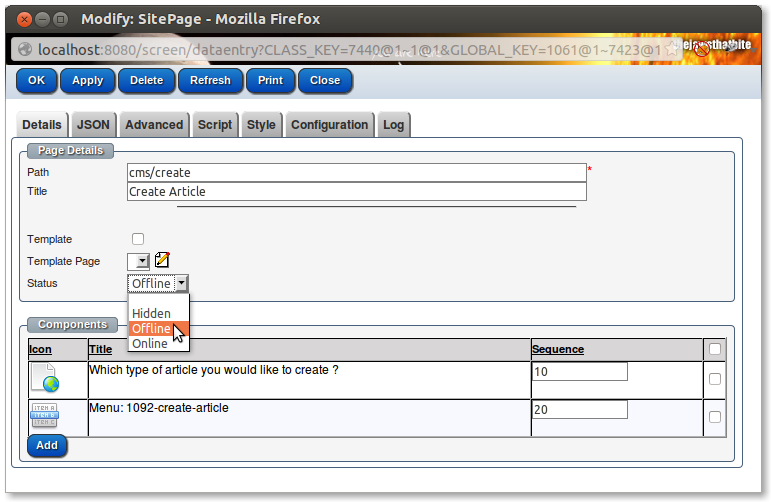
Task: Check the select-all checkbox in Components header
Action: [x=714, y=349]
